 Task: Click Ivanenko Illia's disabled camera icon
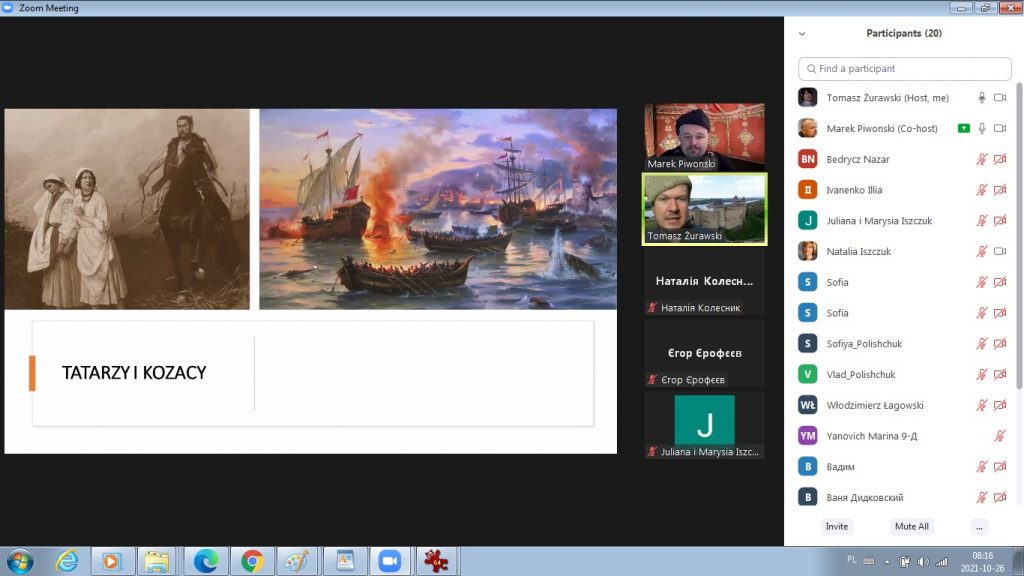click(999, 190)
